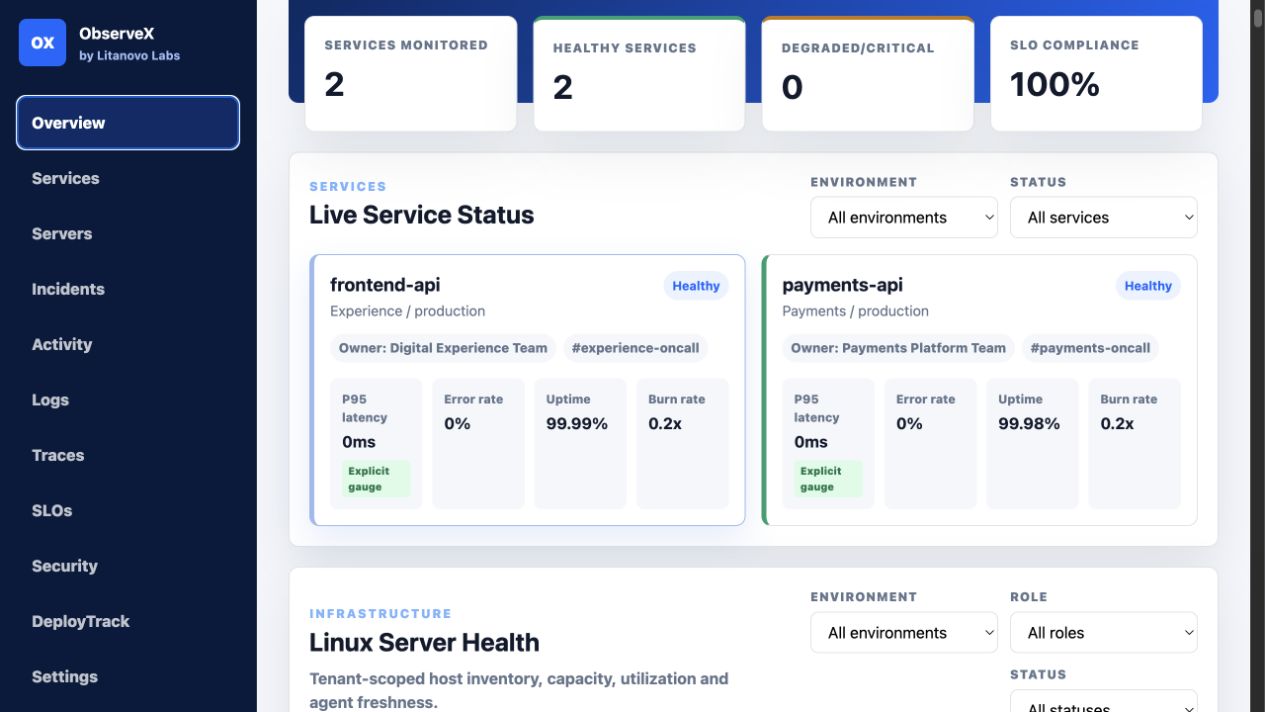Click the Healthy badge on frontend-api
1265x712 pixels.
point(696,286)
